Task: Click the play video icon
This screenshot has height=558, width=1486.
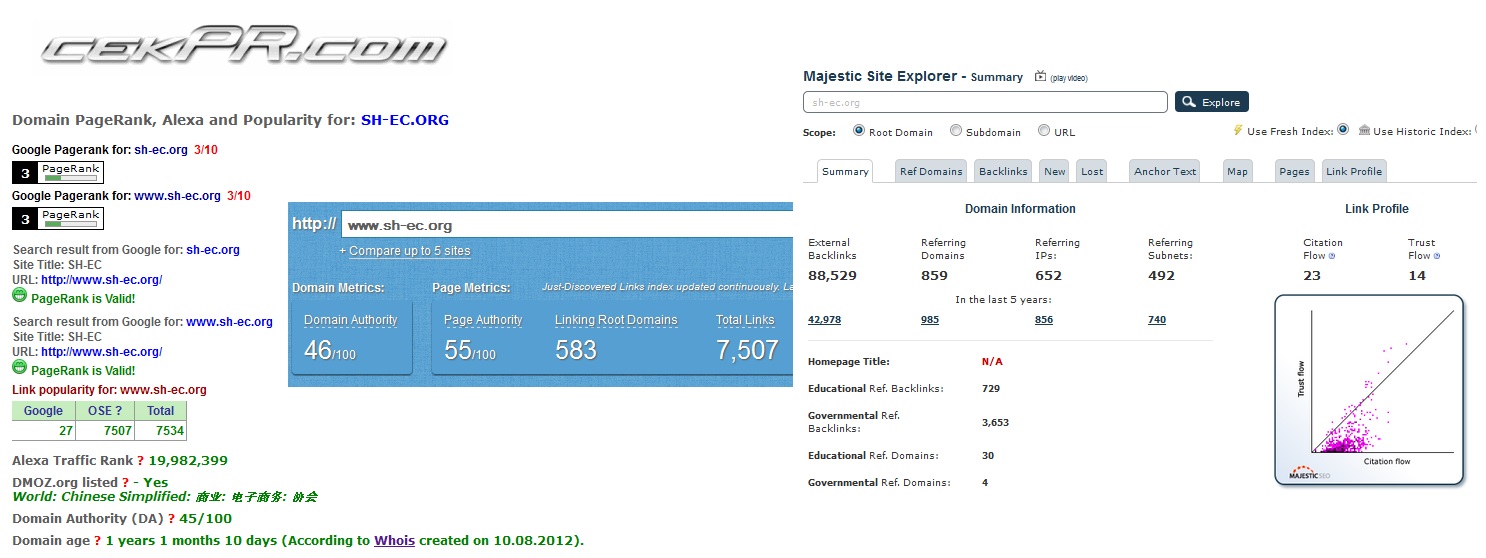Action: tap(1041, 77)
